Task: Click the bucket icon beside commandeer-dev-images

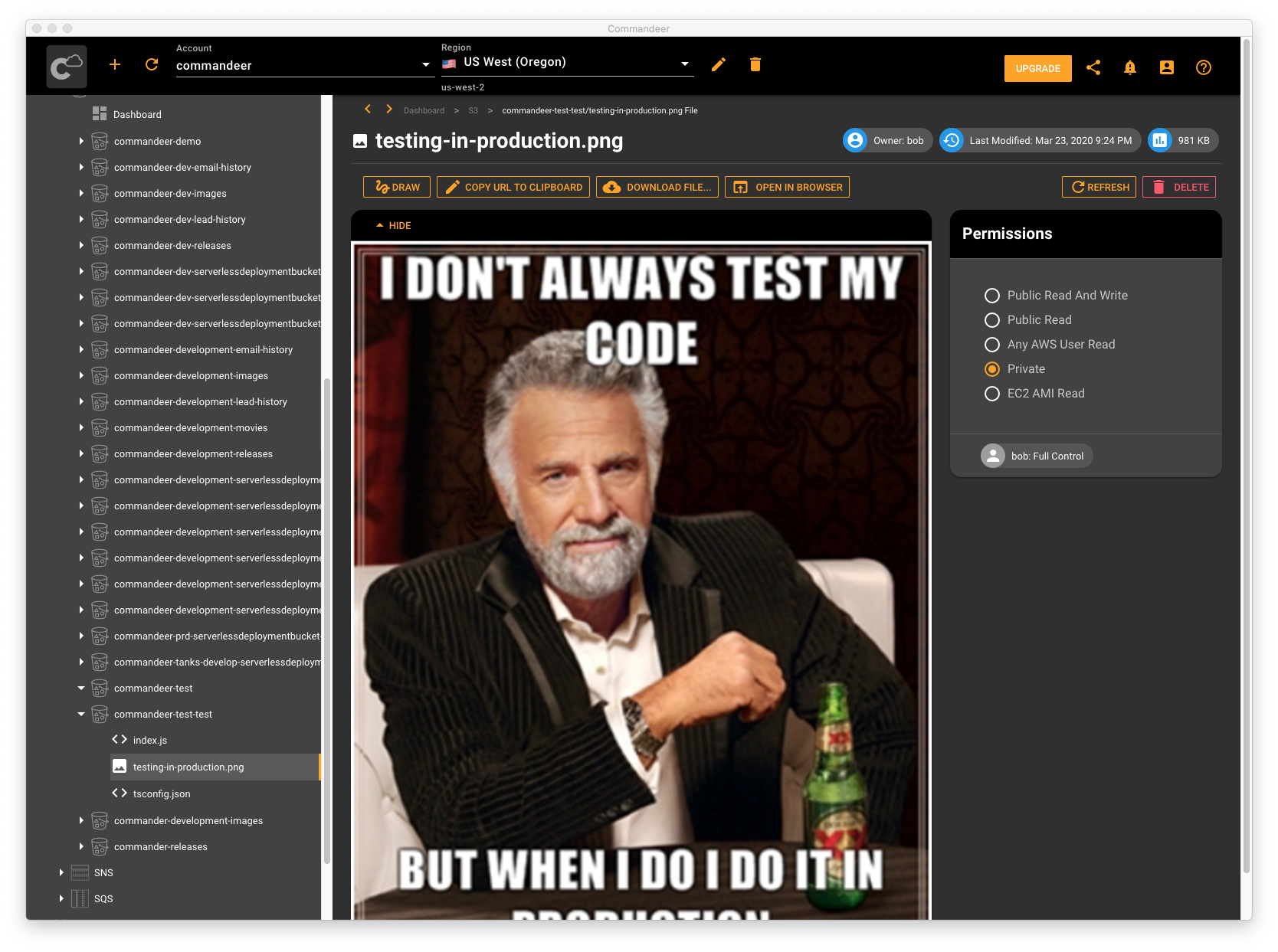Action: (x=100, y=193)
